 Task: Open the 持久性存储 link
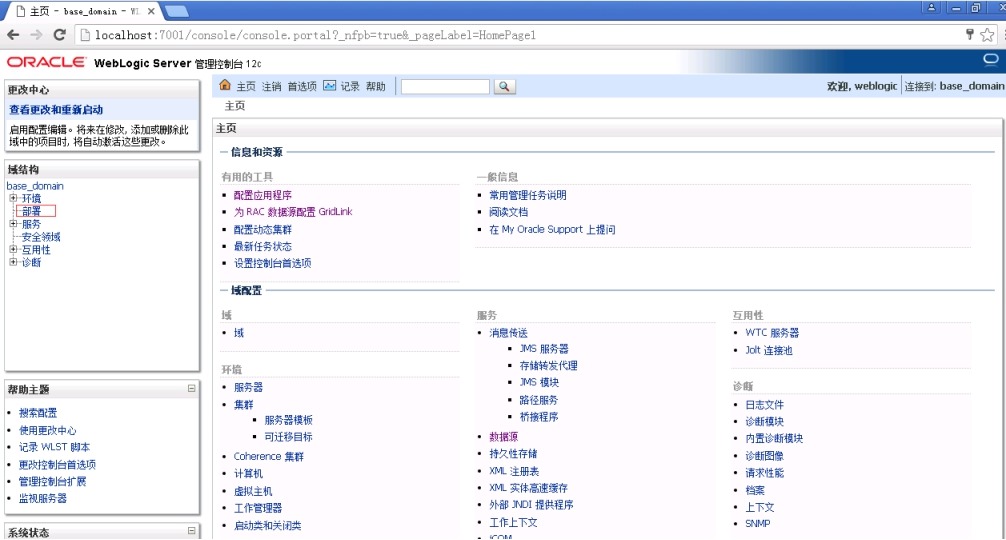tap(513, 453)
